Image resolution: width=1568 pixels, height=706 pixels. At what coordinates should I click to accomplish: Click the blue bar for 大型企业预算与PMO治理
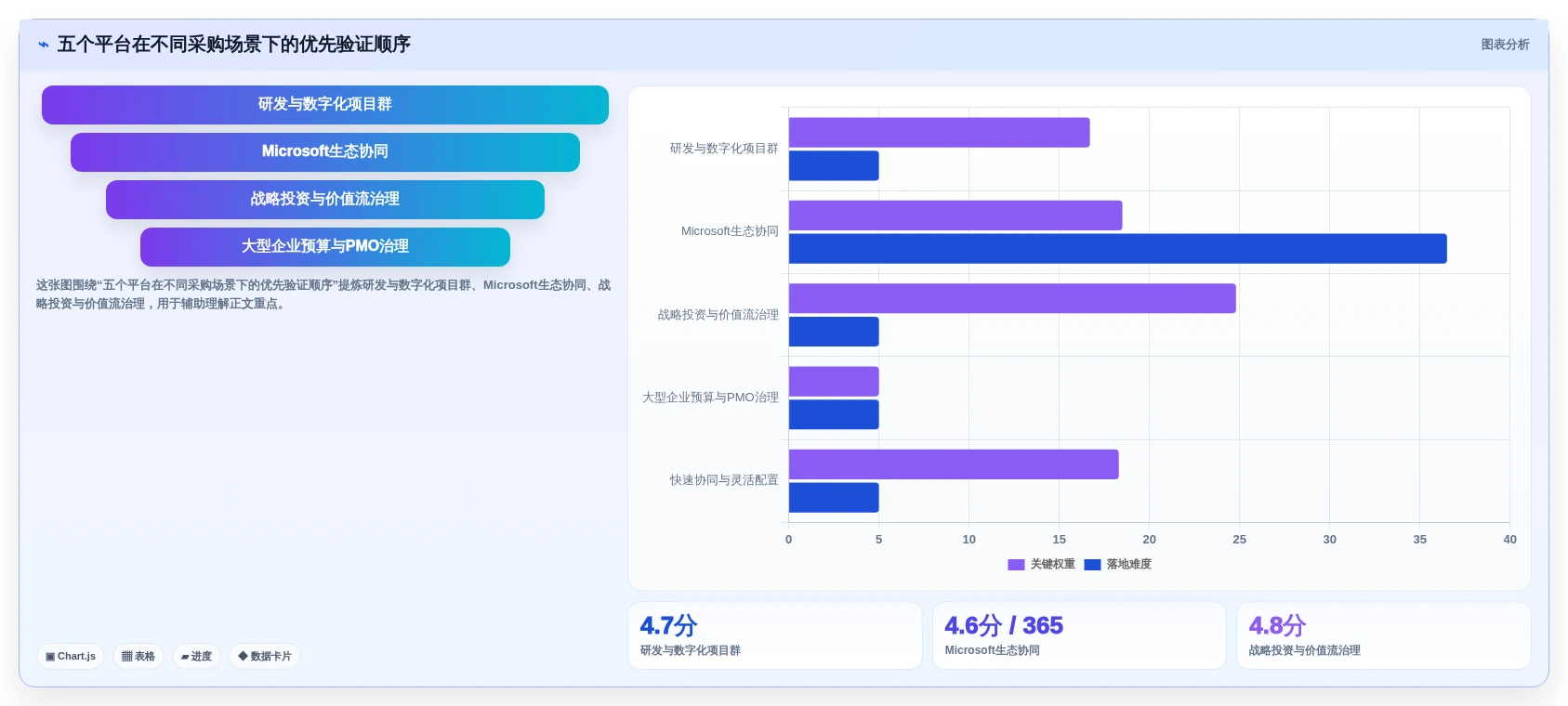[834, 415]
